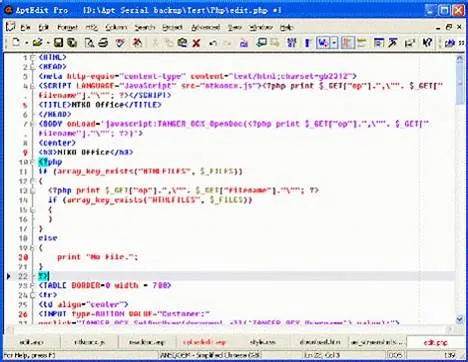Image resolution: width=468 pixels, height=362 pixels.
Task: Click the context help question-mark icon
Action: (427, 43)
